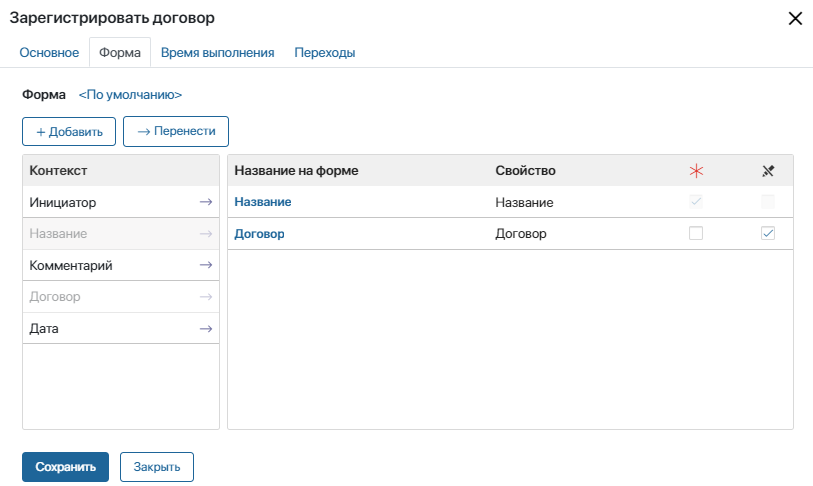Click the Договор cell in the Свойство column

pyautogui.click(x=521, y=233)
